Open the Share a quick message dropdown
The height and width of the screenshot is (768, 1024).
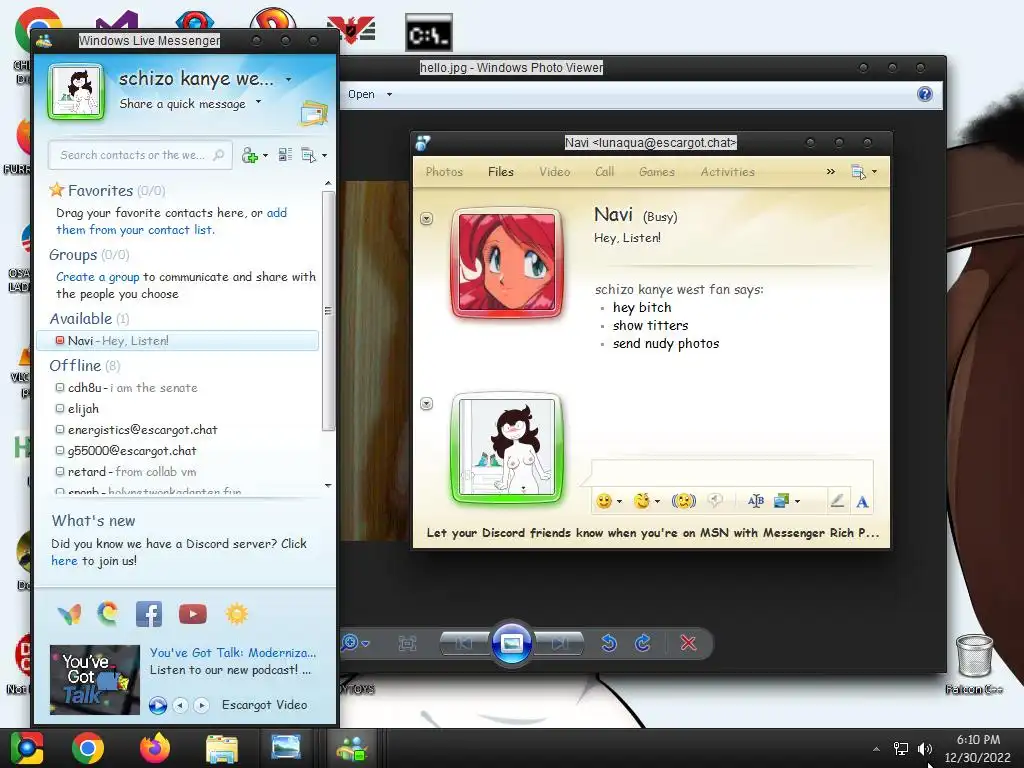[258, 102]
